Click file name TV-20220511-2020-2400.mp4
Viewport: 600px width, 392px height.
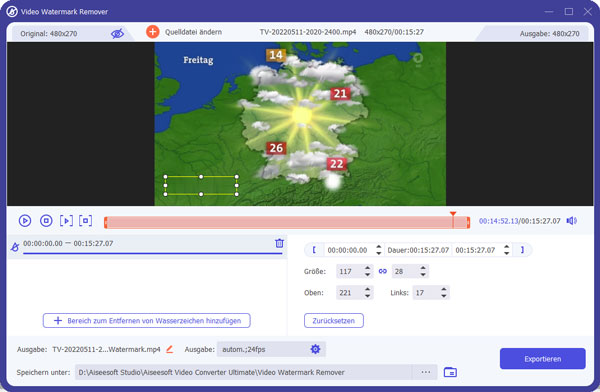point(308,32)
